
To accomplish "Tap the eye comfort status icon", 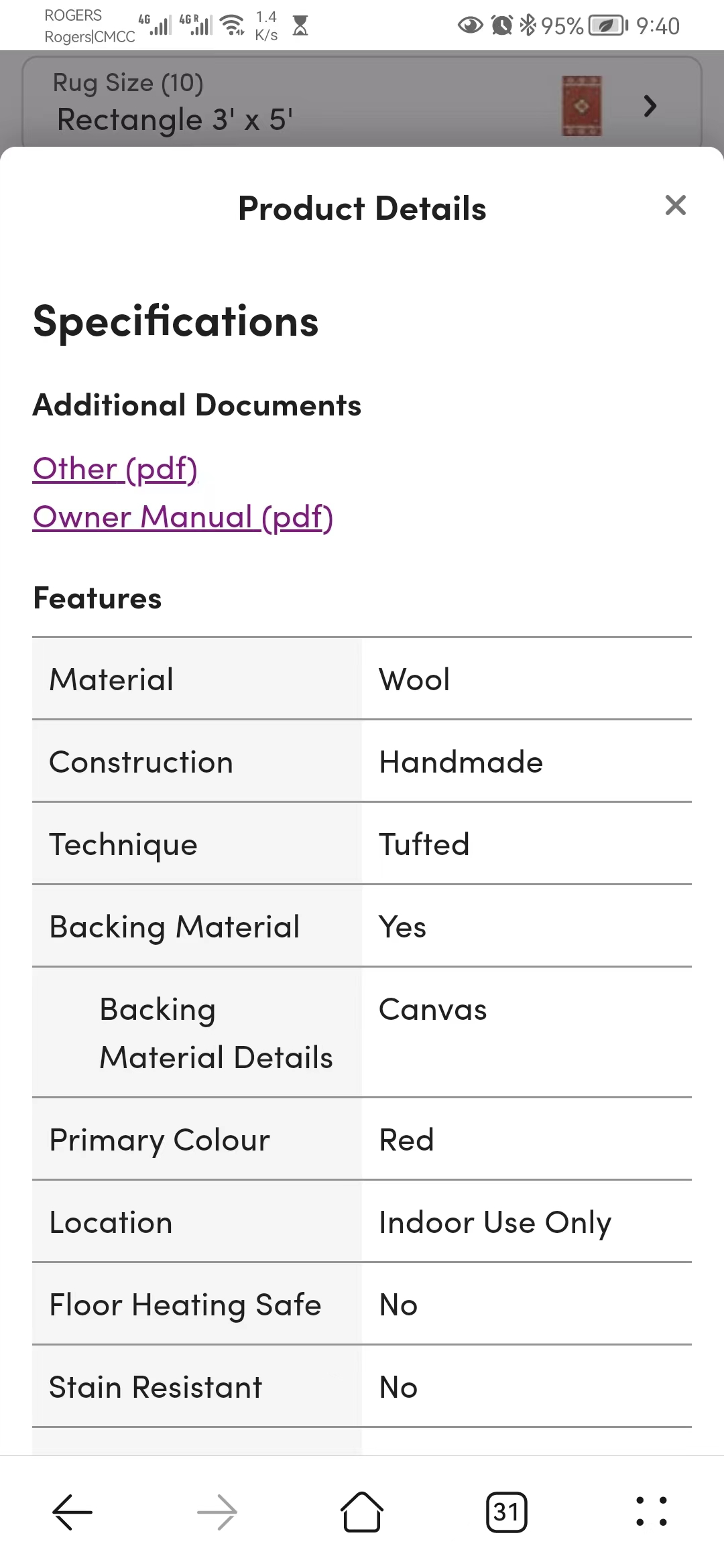I will click(x=471, y=25).
